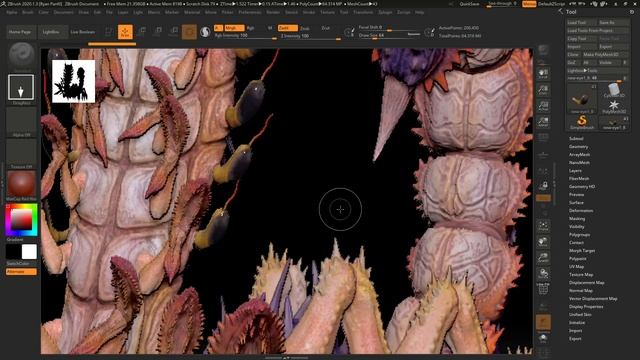
Task: Open the Texture Off slot
Action: coord(21,152)
